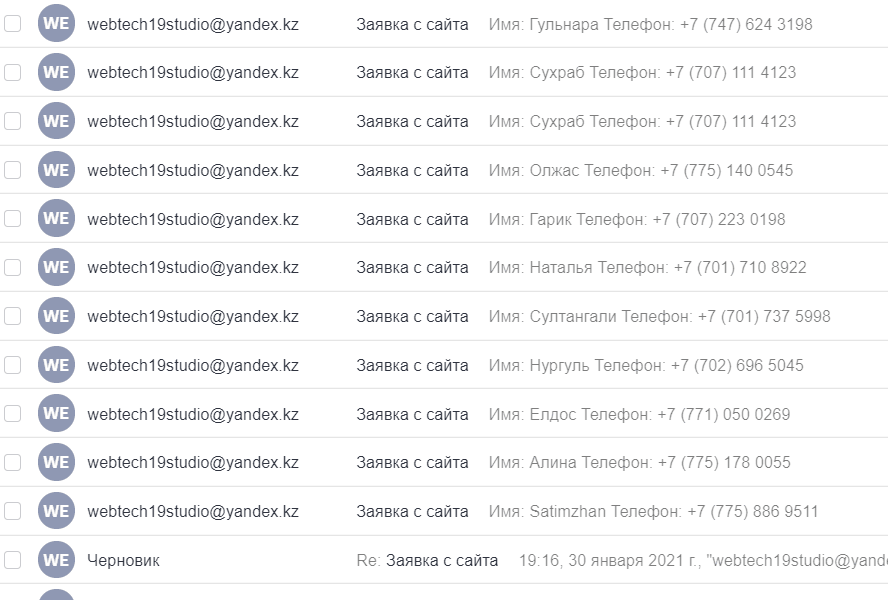Screen dimensions: 888x600
Task: Click the WE avatar on Нургуль row
Action: click(x=56, y=365)
